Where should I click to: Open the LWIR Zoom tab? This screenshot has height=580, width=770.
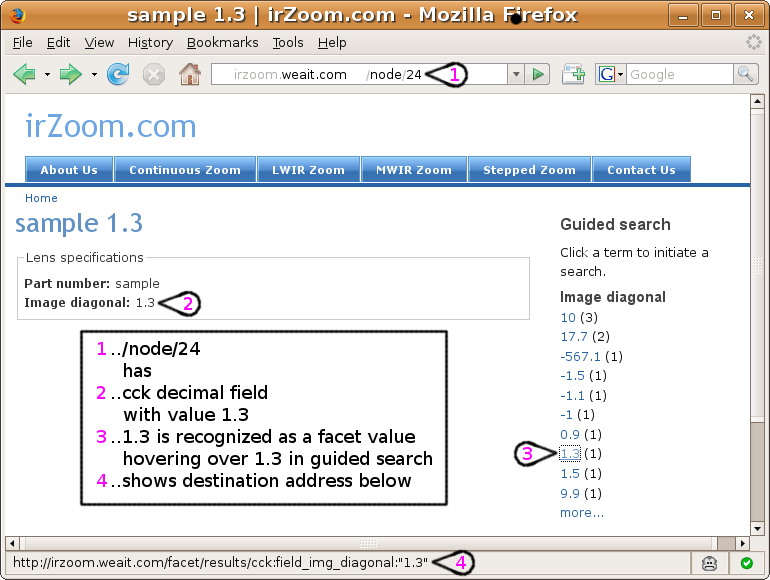pos(308,169)
